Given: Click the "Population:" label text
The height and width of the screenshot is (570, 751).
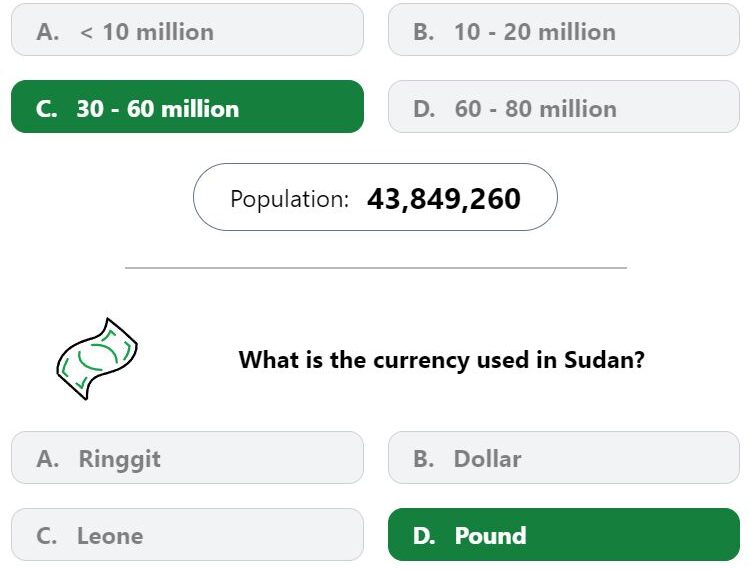Looking at the screenshot, I should pyautogui.click(x=289, y=199).
